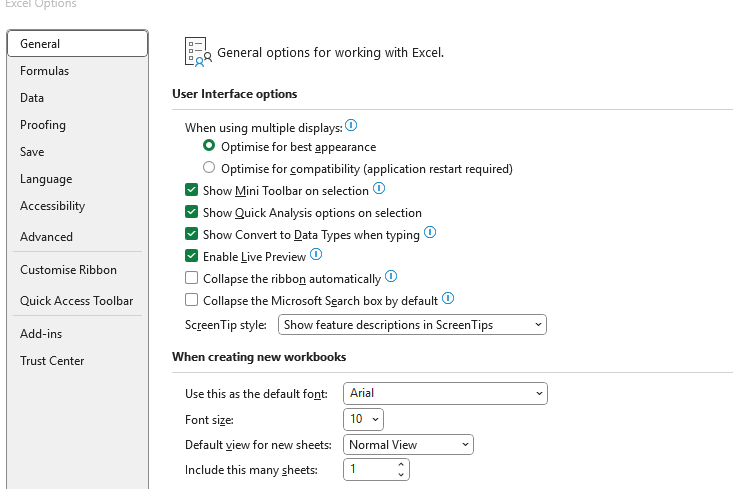The image size is (733, 489).
Task: Click info icon beside Collapse the ribbon automatically
Action: (x=391, y=277)
